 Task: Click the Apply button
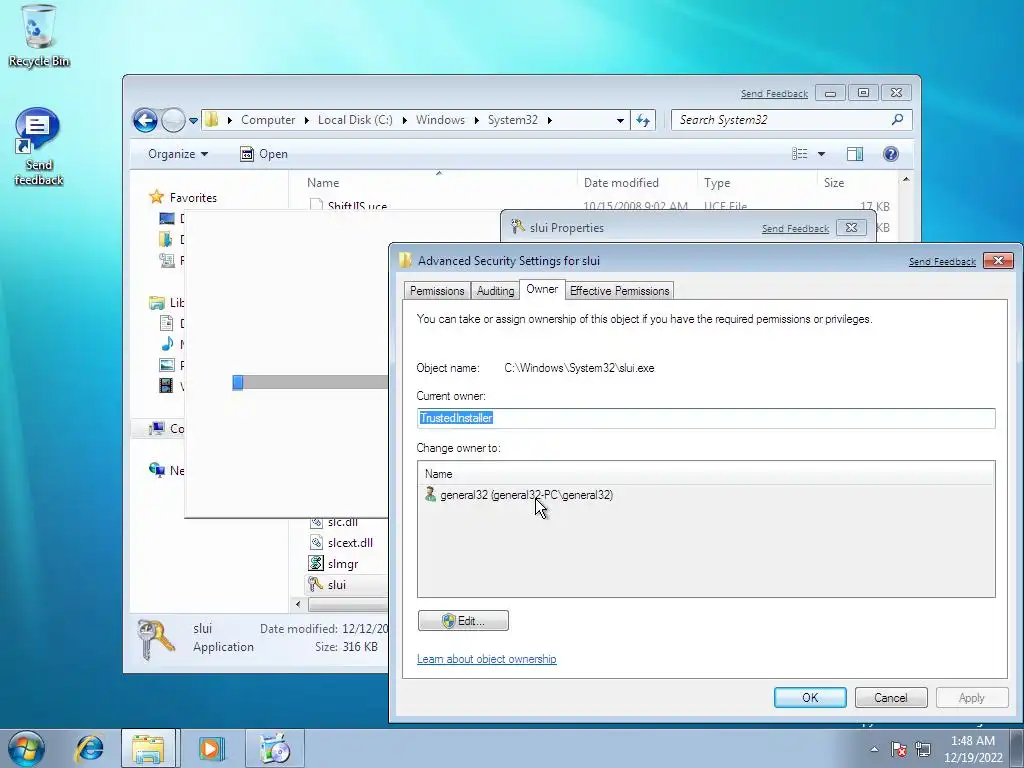(971, 697)
